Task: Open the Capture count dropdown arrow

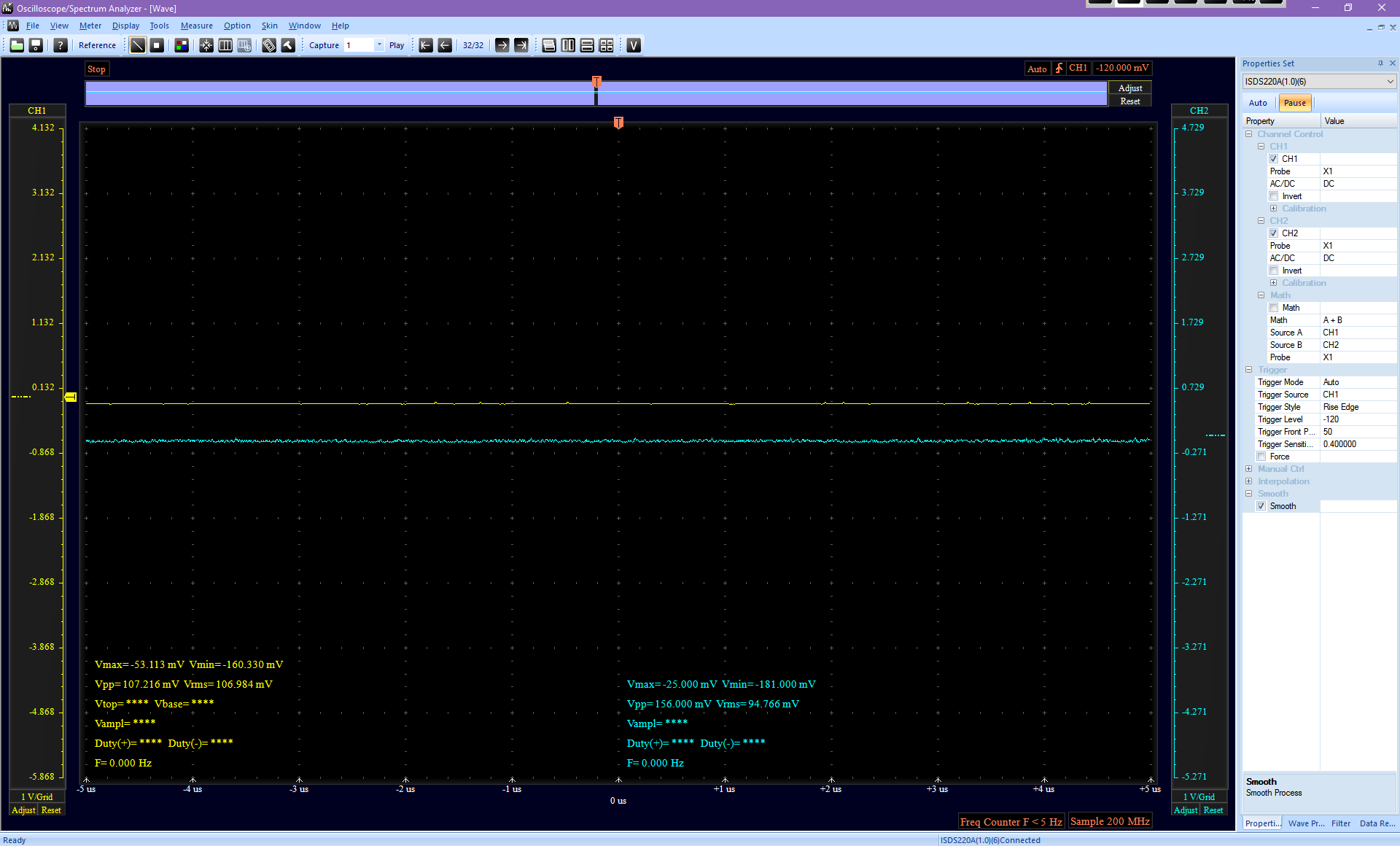Action: click(379, 45)
